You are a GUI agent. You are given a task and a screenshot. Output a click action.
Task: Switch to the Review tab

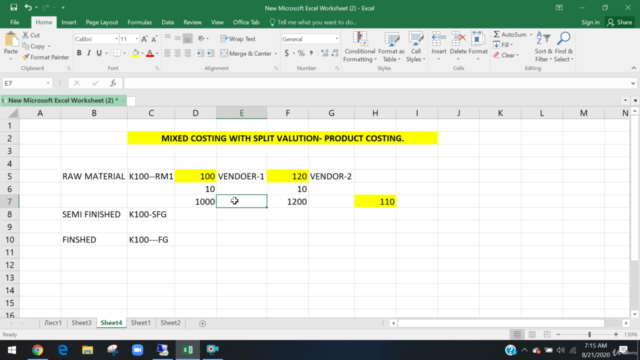192,22
